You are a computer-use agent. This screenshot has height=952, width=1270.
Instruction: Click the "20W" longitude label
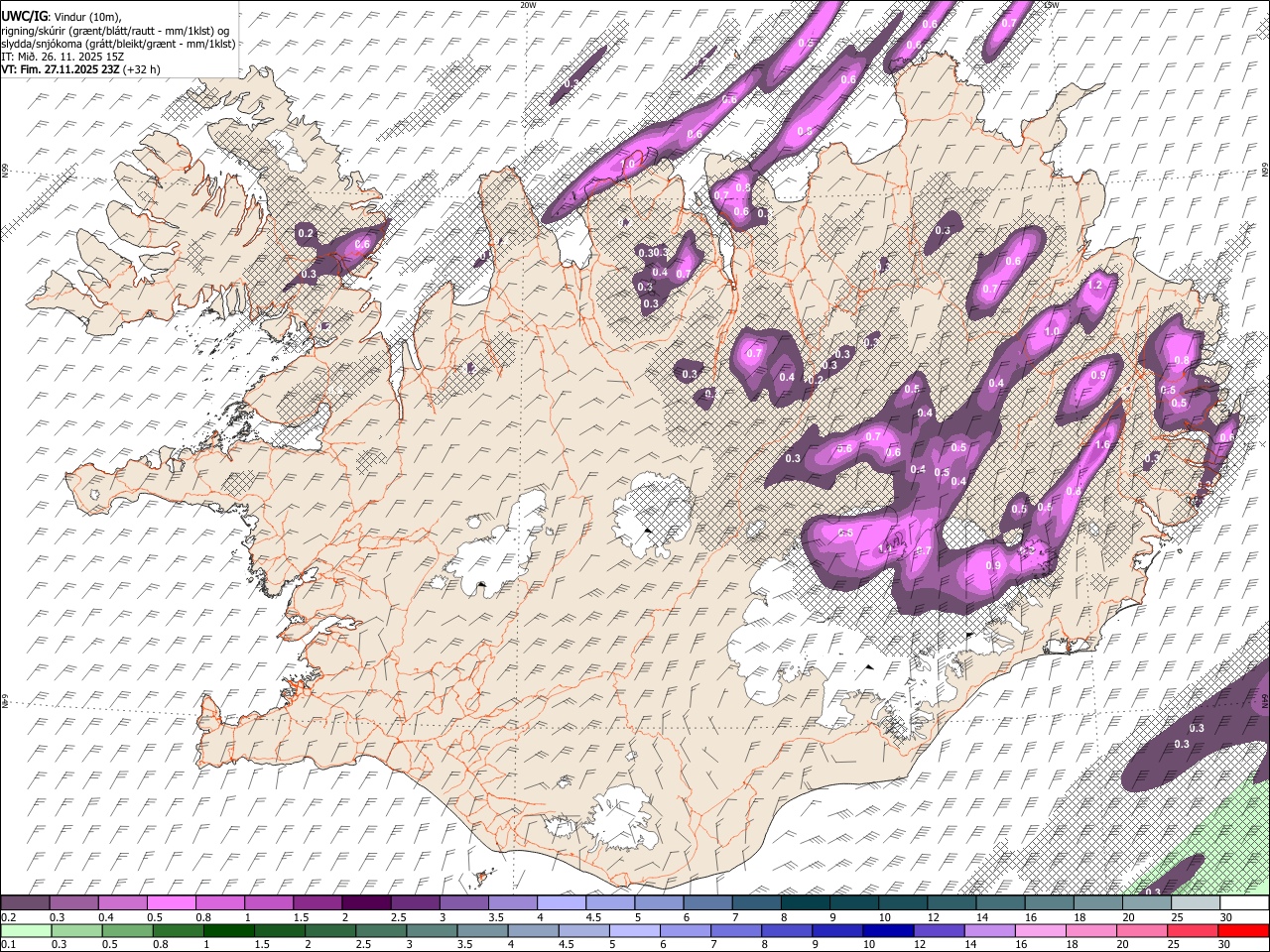528,5
